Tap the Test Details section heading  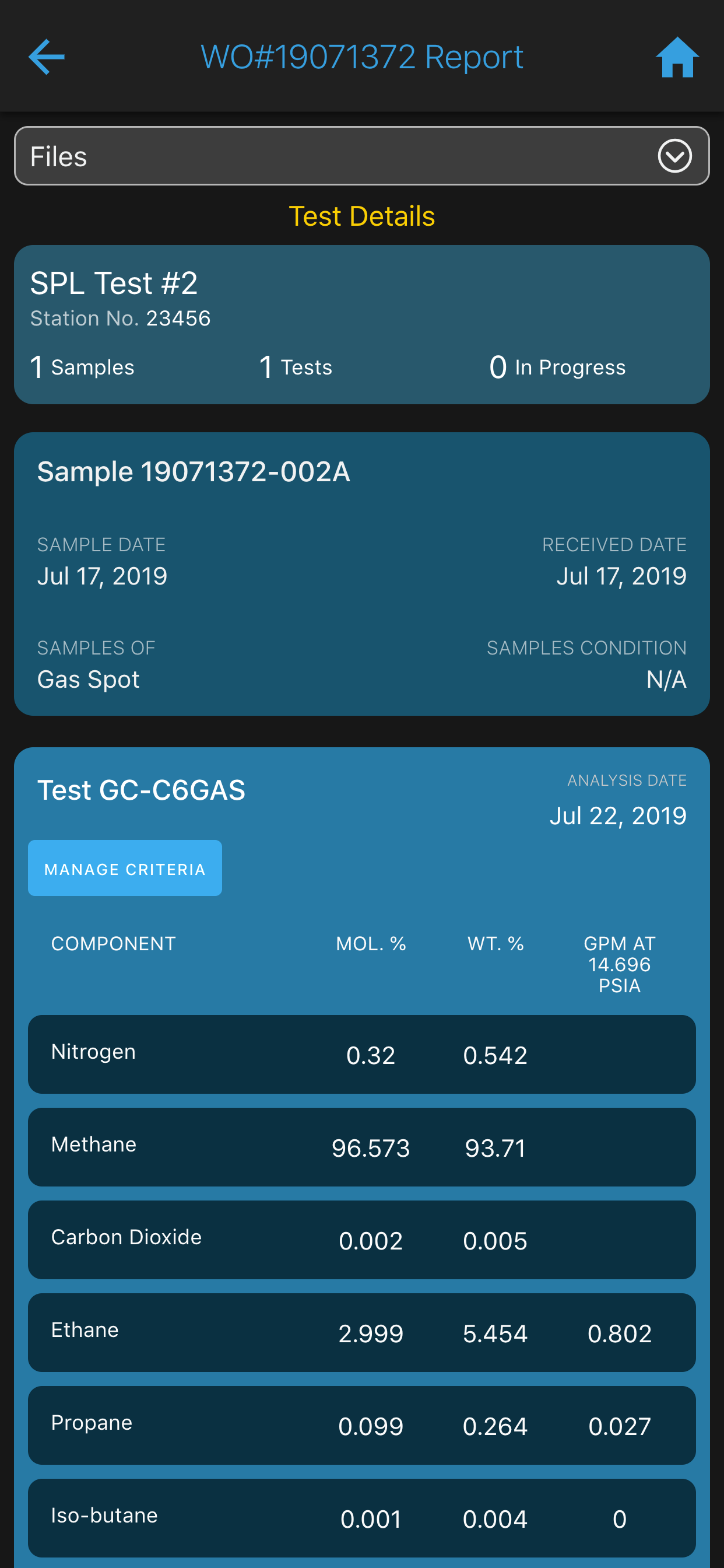click(362, 216)
